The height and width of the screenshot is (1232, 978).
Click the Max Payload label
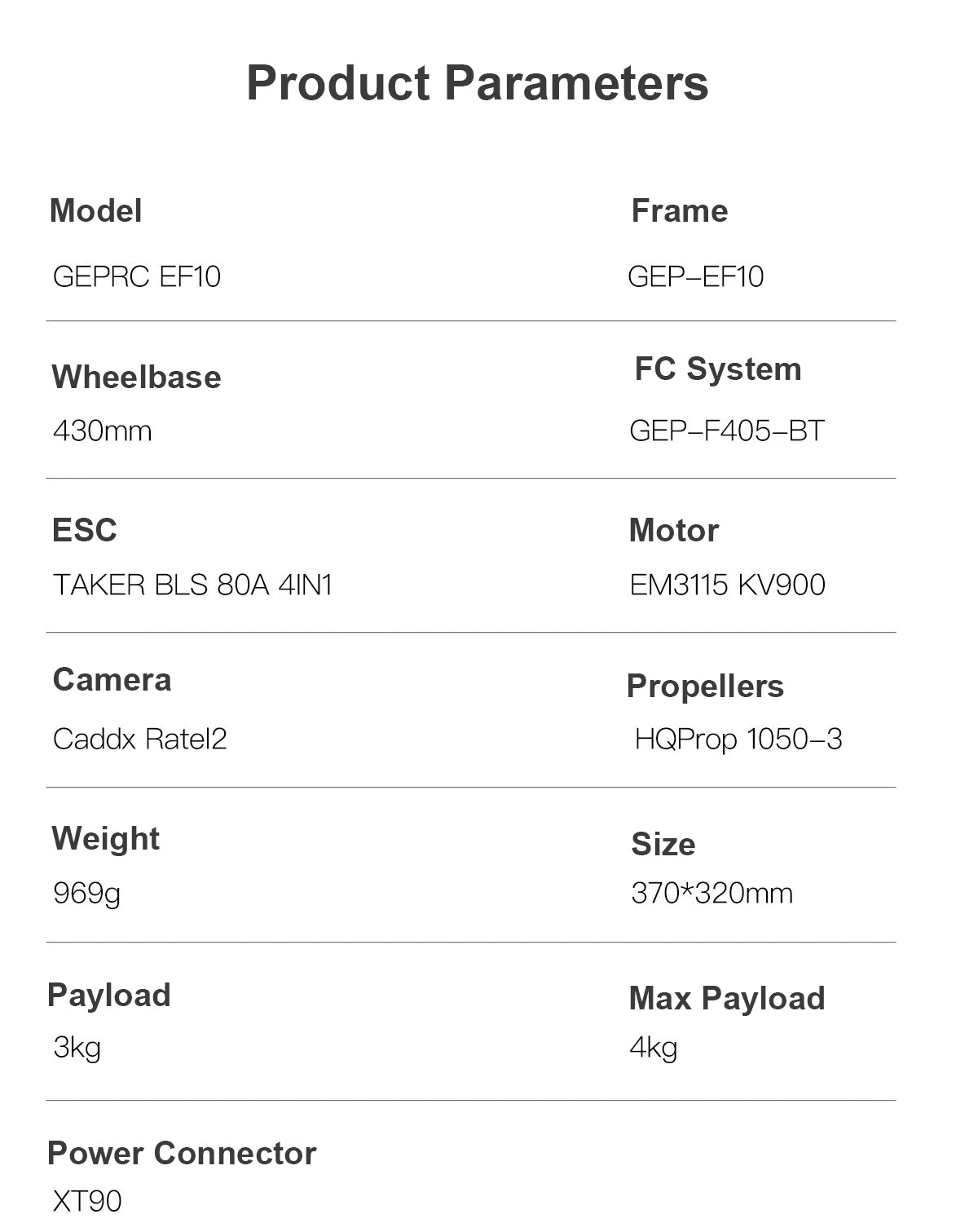tap(726, 999)
